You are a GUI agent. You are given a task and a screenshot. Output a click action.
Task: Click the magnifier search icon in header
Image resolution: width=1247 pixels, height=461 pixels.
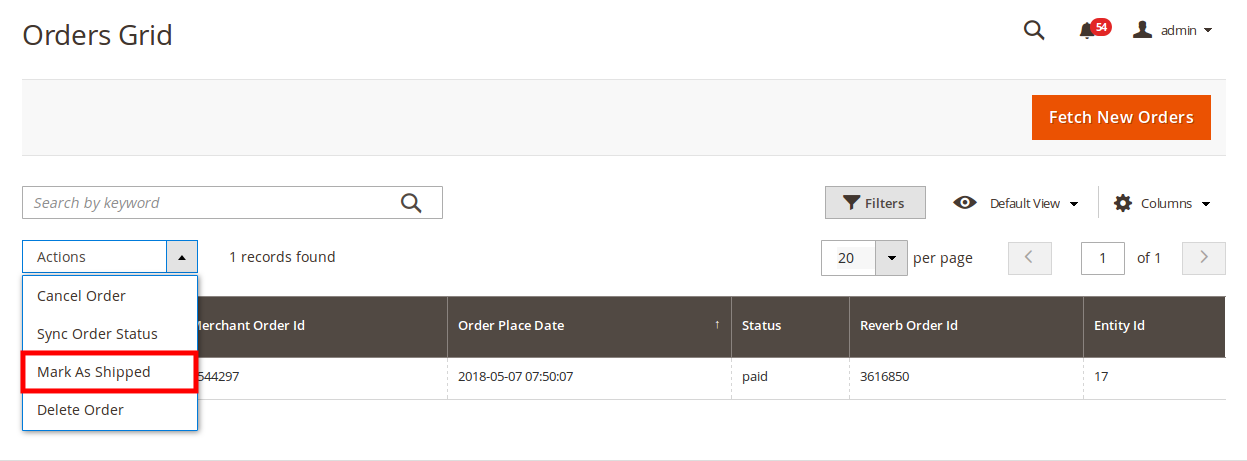(x=1034, y=30)
